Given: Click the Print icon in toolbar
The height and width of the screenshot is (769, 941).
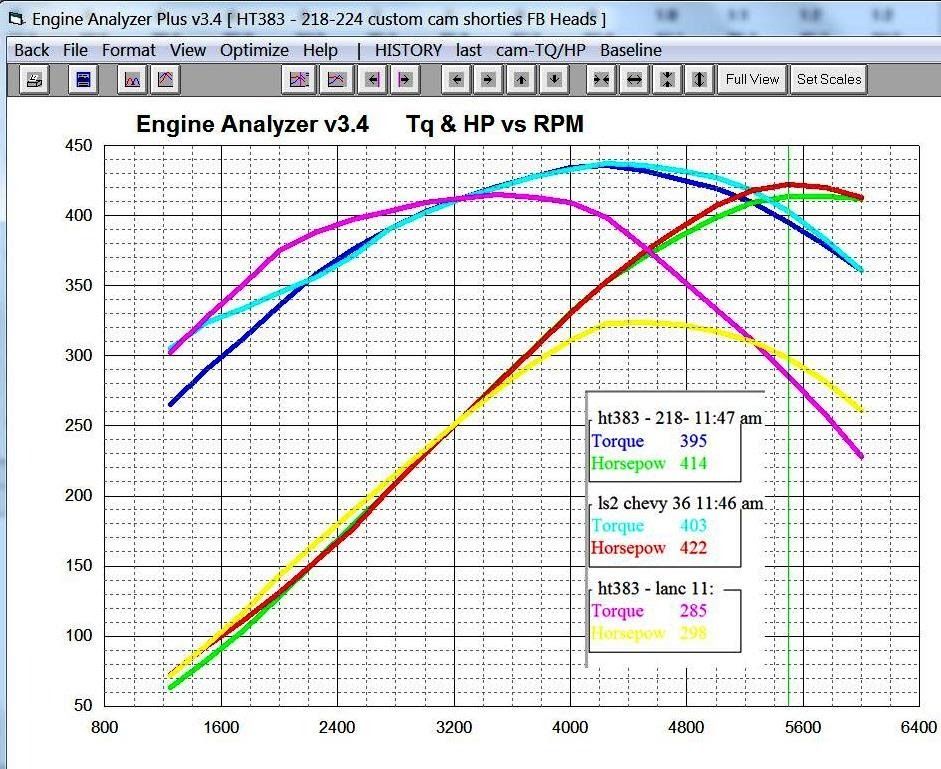Looking at the screenshot, I should (x=34, y=79).
